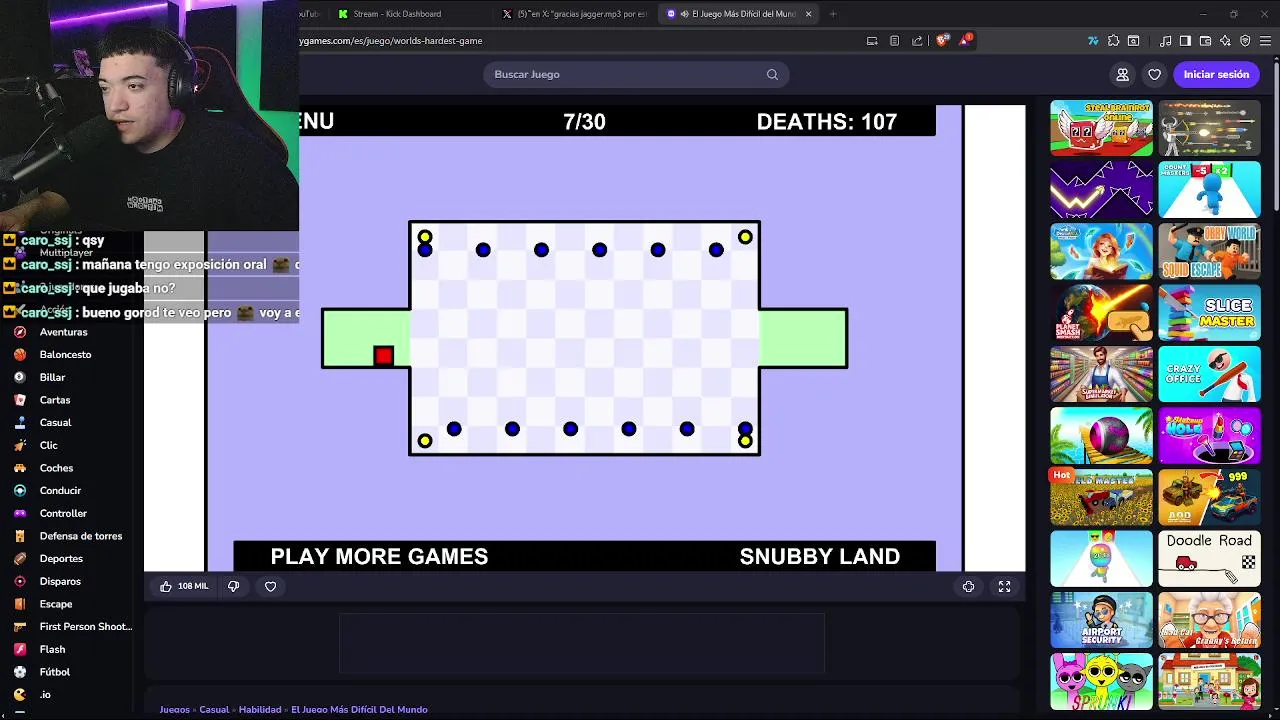This screenshot has width=1280, height=720.
Task: Open the Obby World Squid Escape thumbnail
Action: 1209,251
